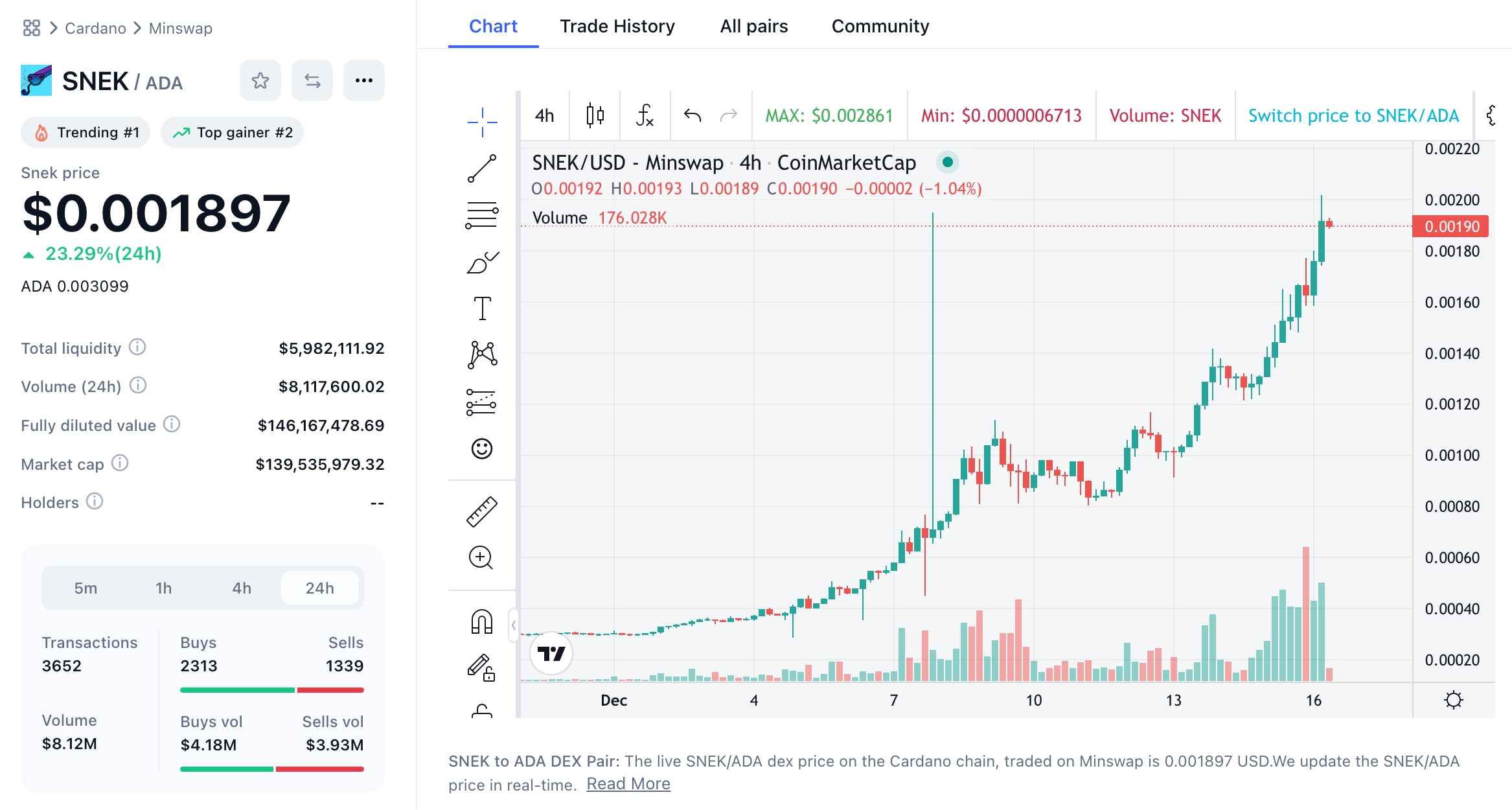Redo chart action

tap(729, 116)
